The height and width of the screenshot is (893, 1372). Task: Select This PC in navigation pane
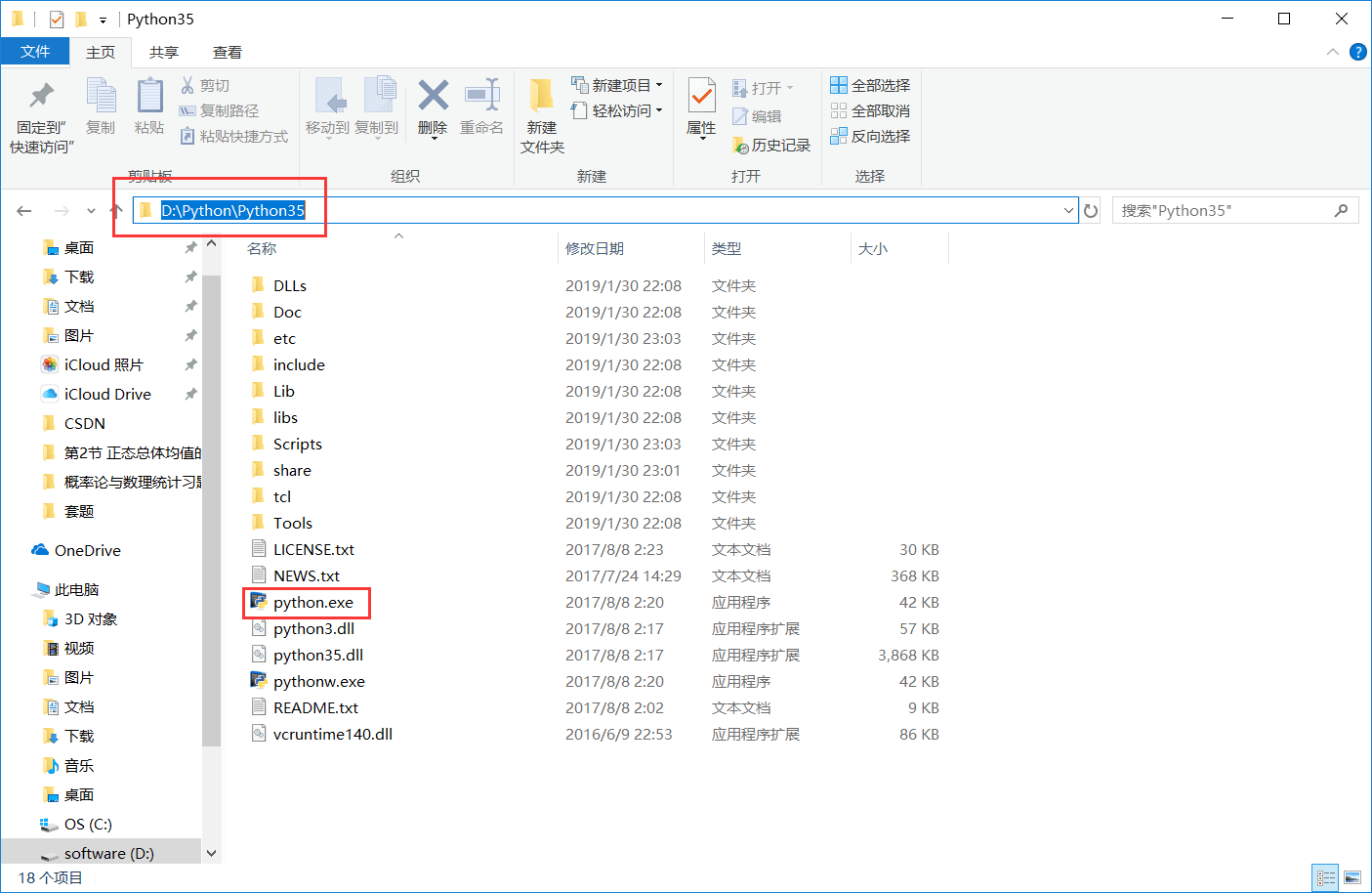pos(76,589)
